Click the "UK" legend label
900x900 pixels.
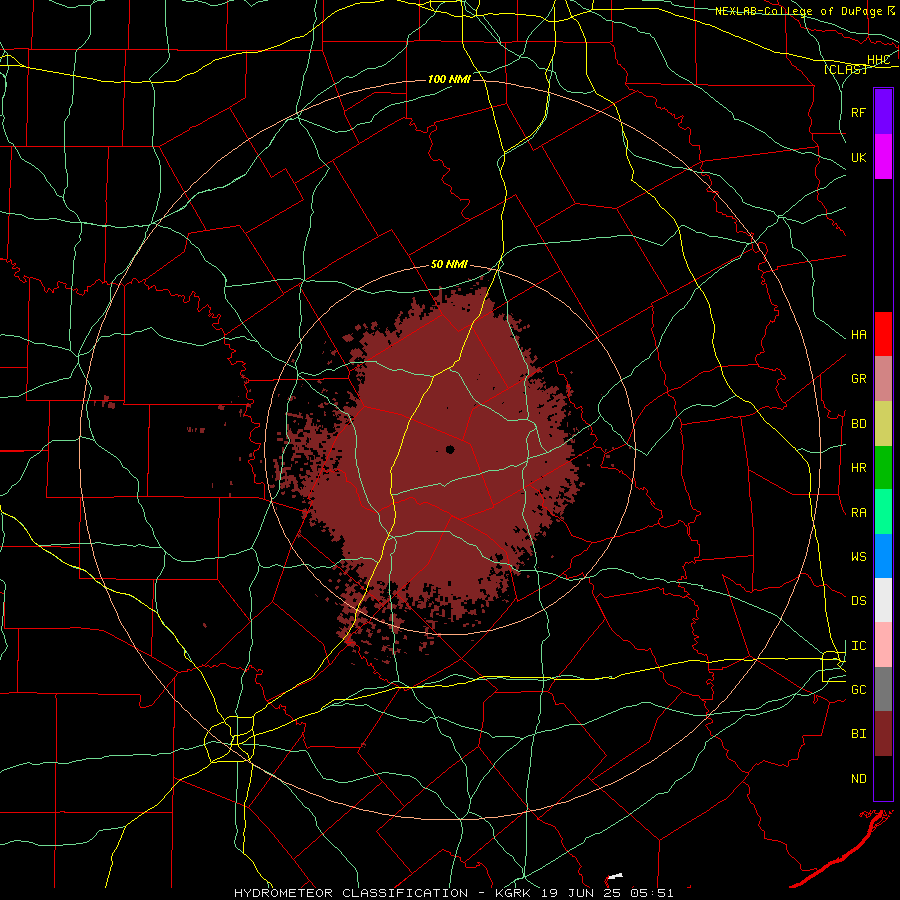pyautogui.click(x=858, y=157)
